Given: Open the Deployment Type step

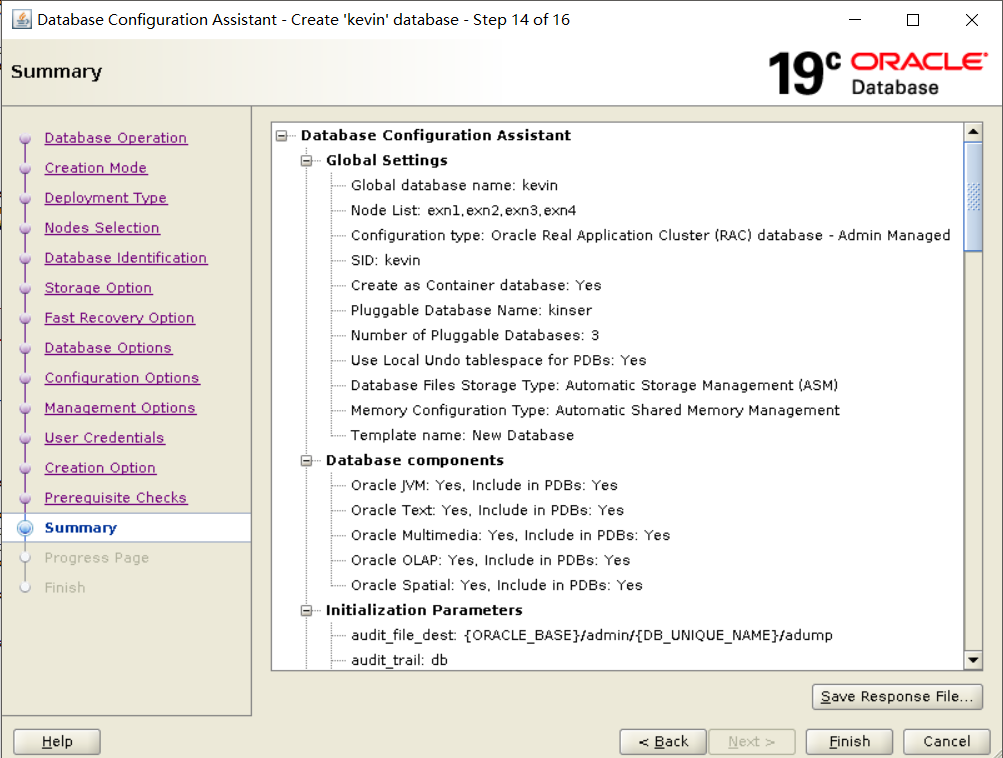Looking at the screenshot, I should click(106, 198).
